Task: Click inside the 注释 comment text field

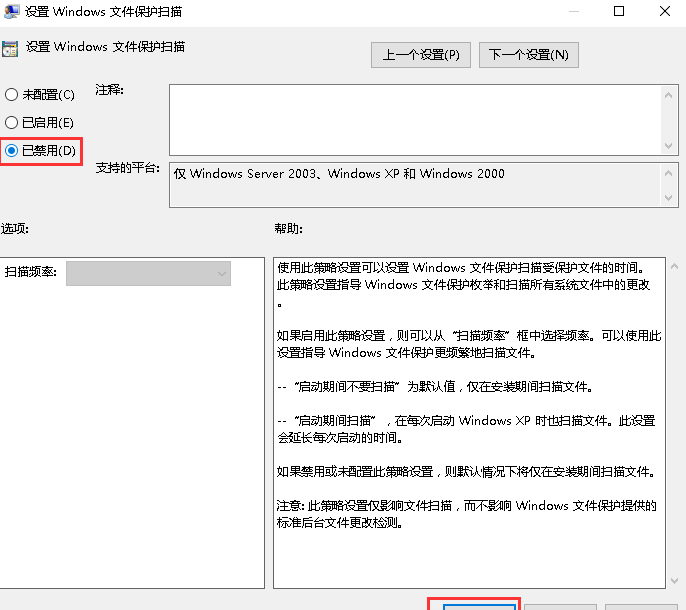Action: click(x=415, y=118)
